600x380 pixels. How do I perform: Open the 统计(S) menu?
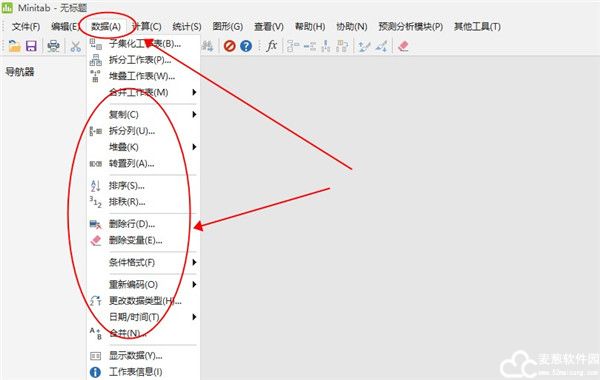click(x=187, y=26)
